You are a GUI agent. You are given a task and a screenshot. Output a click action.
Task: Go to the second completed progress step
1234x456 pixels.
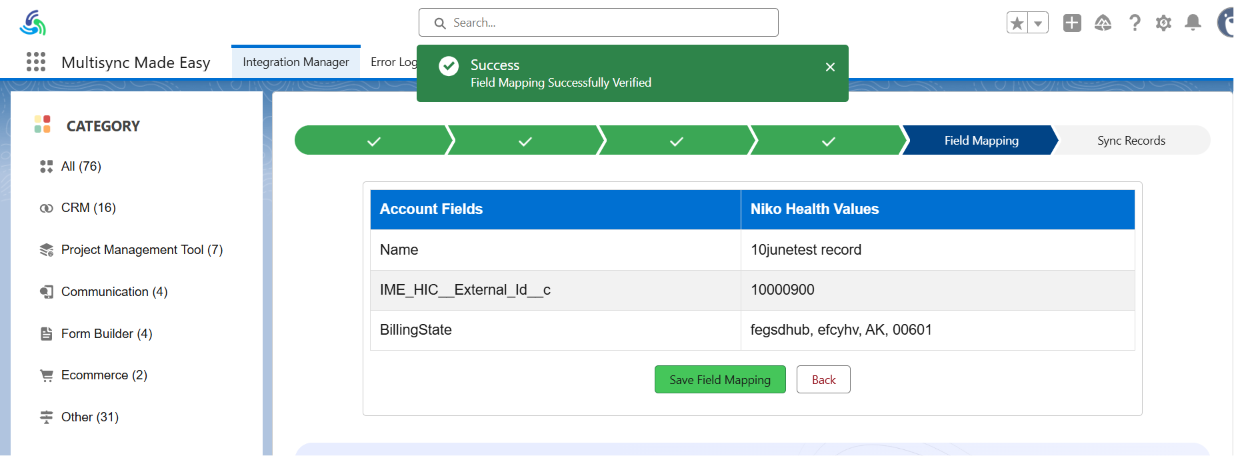(526, 141)
